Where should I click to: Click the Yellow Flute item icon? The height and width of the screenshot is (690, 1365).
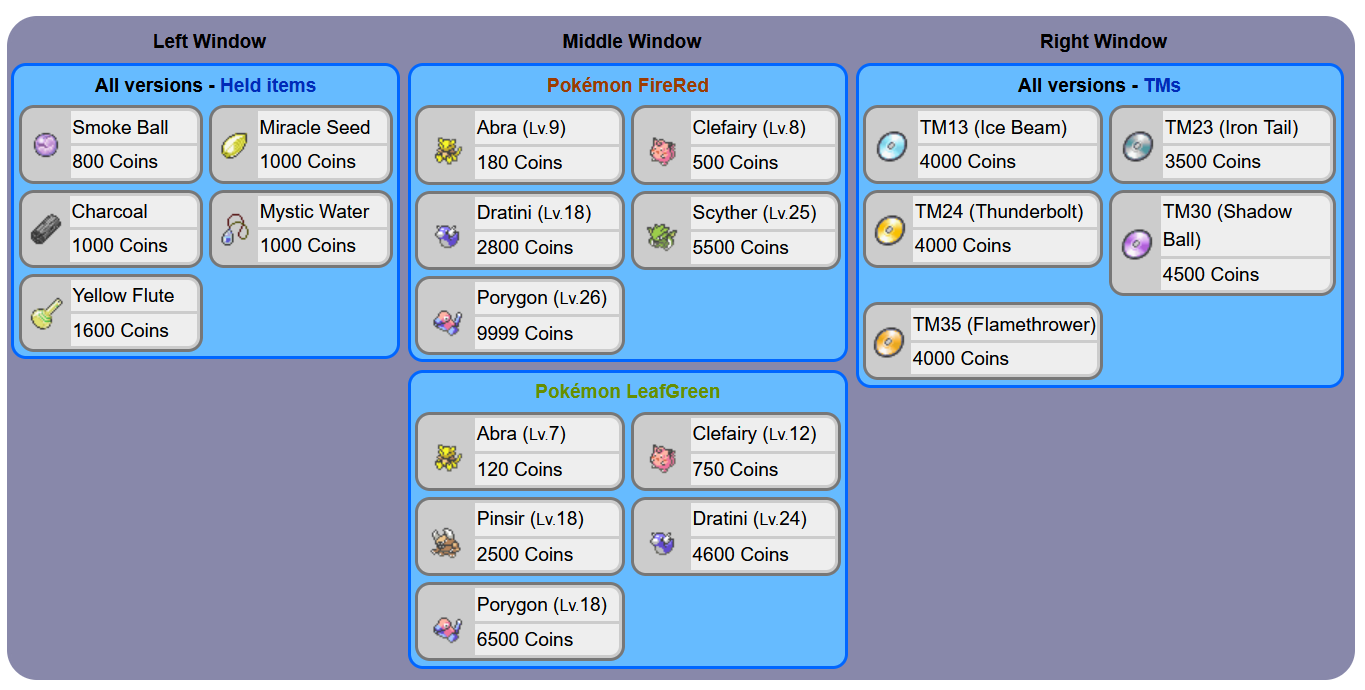[x=46, y=313]
